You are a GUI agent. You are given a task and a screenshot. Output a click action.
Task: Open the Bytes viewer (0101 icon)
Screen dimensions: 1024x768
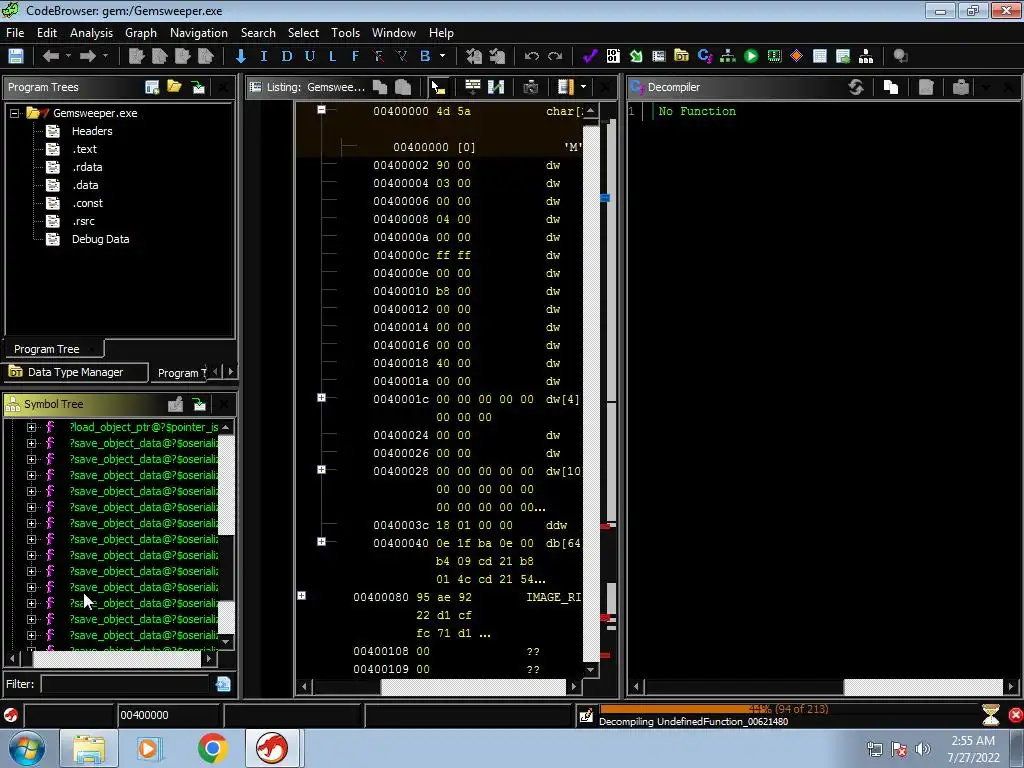pos(613,56)
